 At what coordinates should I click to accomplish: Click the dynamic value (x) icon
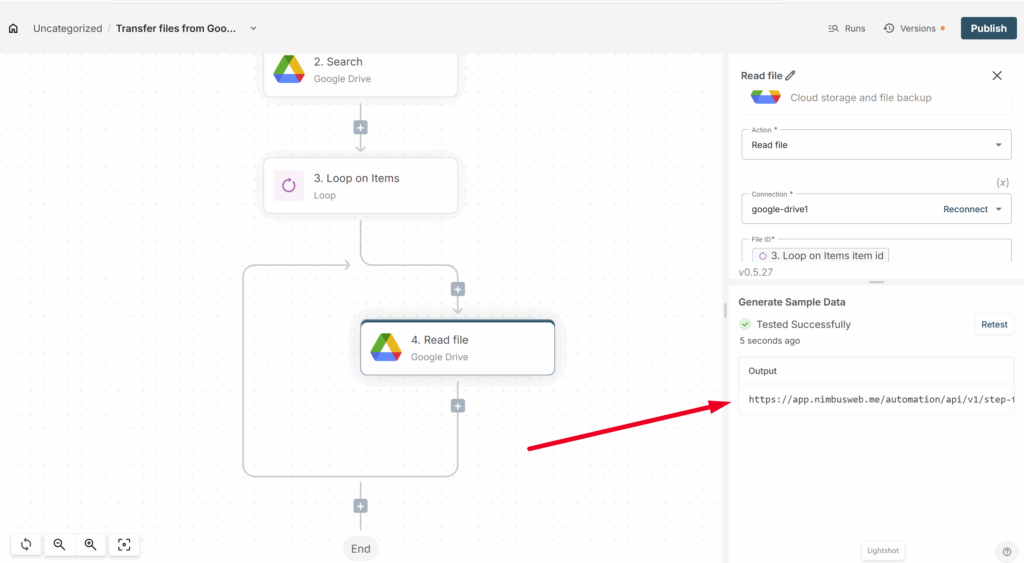tap(1002, 182)
